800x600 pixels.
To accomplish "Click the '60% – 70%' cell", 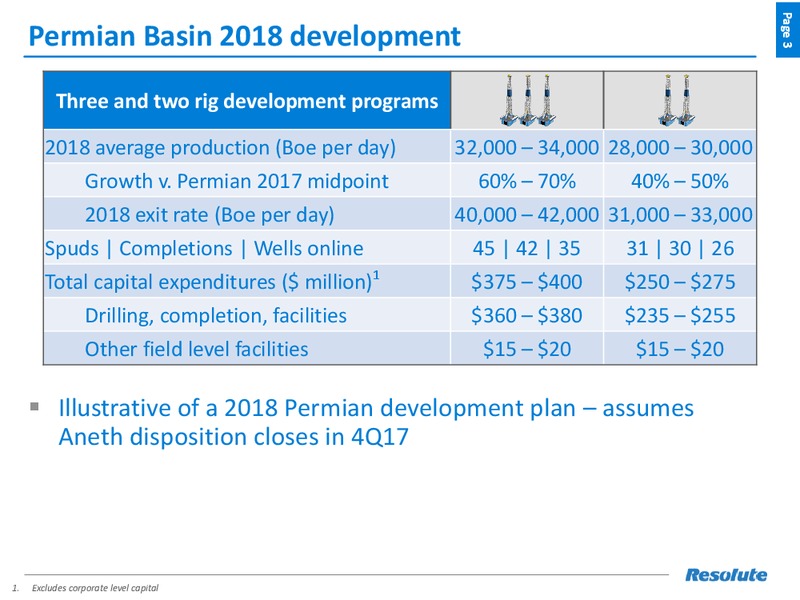I will pos(527,181).
